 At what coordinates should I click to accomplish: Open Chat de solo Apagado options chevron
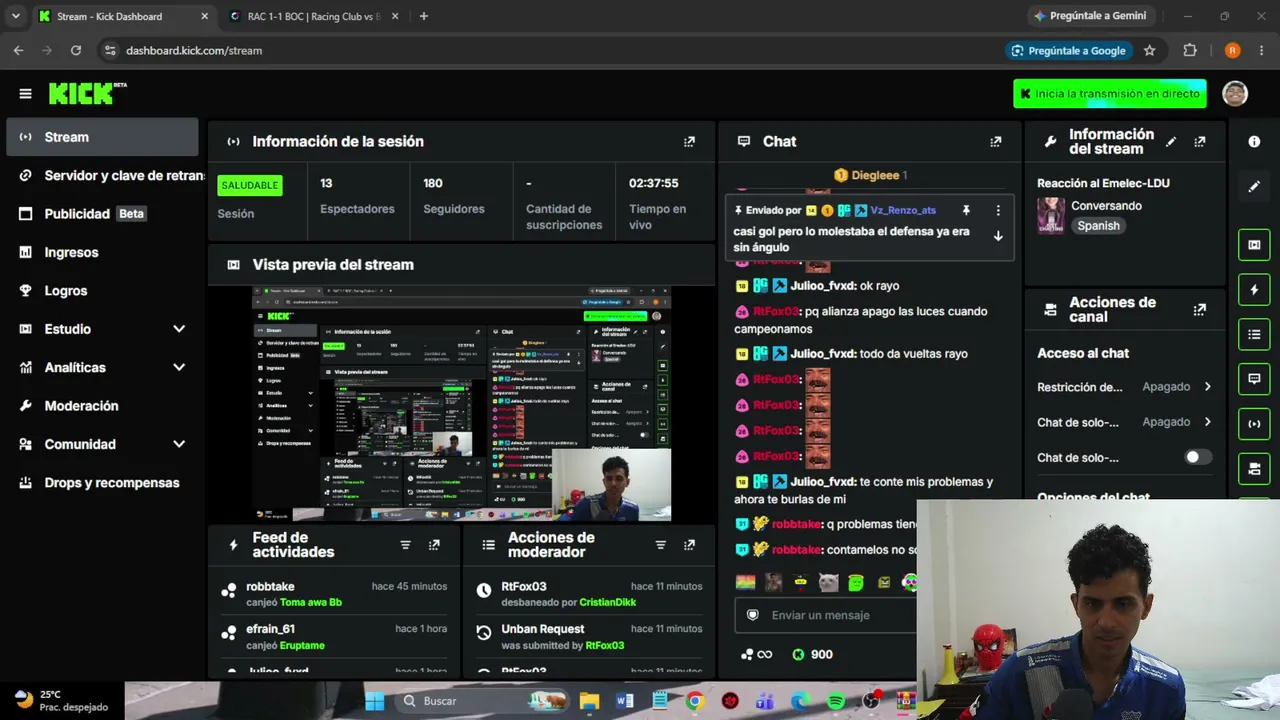(1207, 422)
